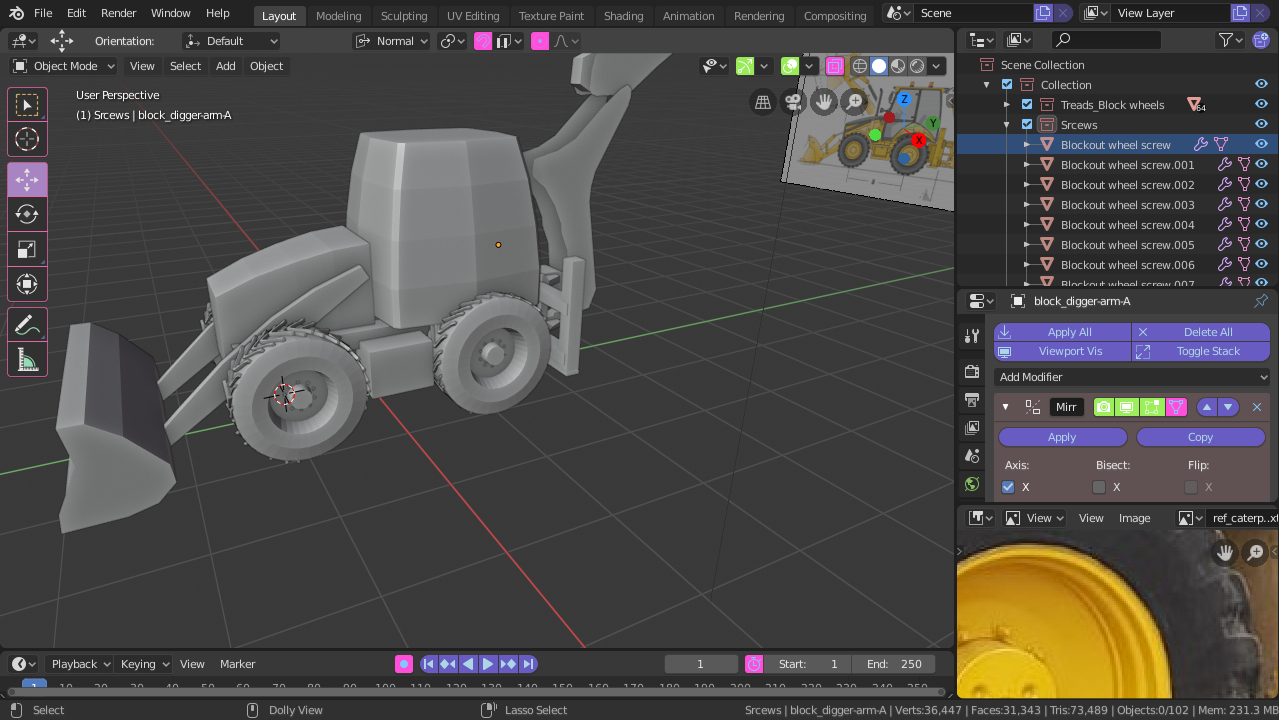Open the viewport shading options dropdown
This screenshot has width=1279, height=720.
click(x=937, y=66)
